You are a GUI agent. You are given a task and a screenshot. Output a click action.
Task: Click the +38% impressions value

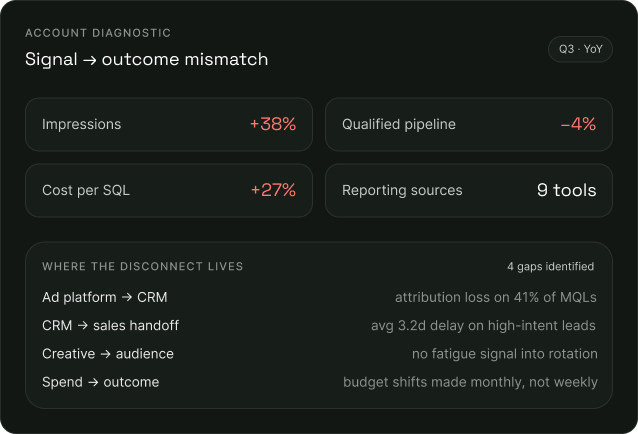point(273,124)
